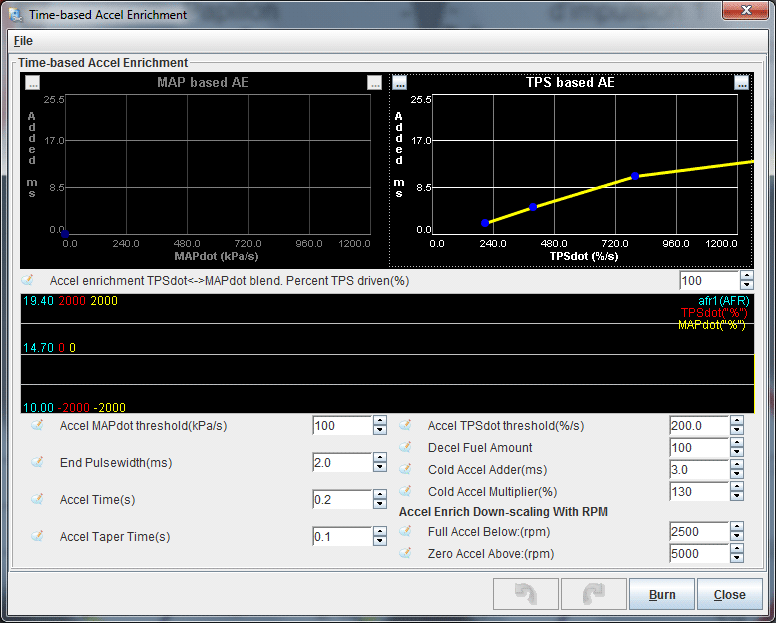This screenshot has height=623, width=776.
Task: Decrease Accel Time value with down arrow
Action: 379,505
